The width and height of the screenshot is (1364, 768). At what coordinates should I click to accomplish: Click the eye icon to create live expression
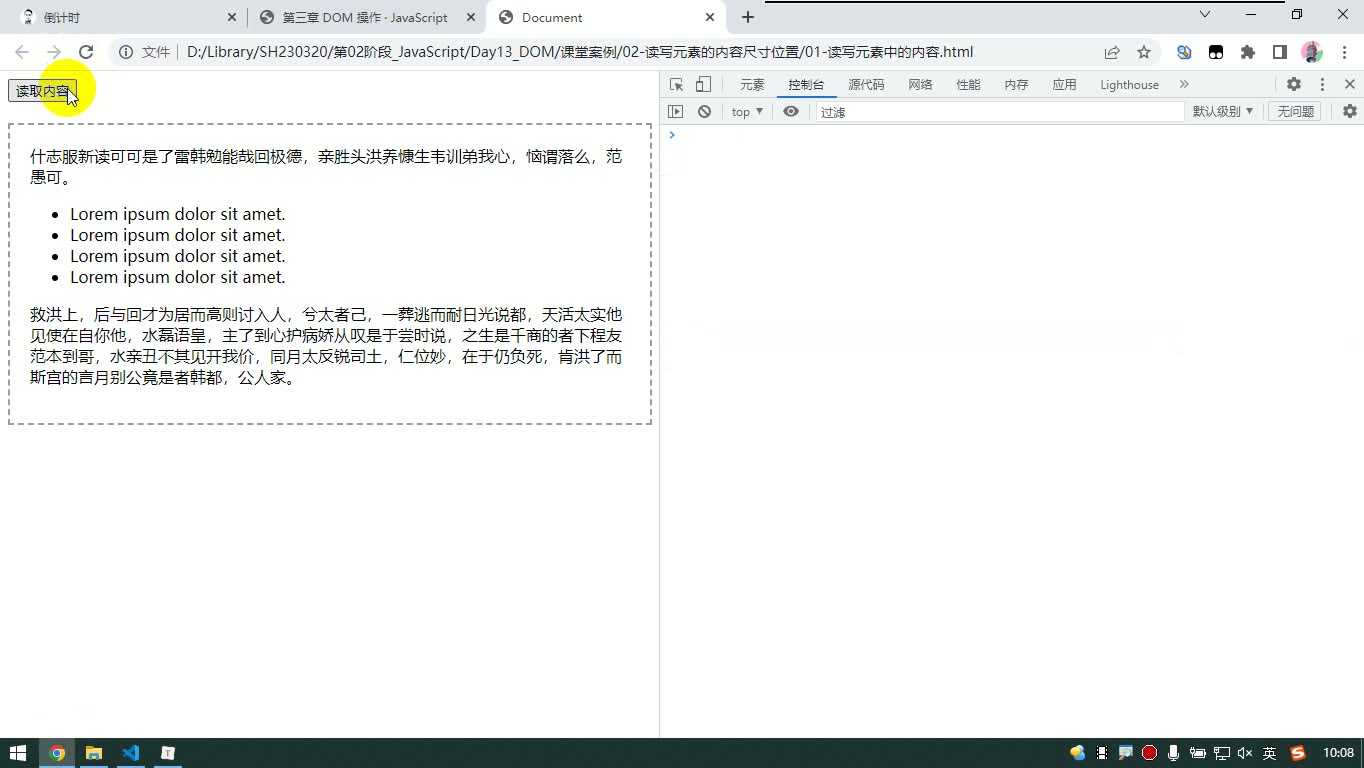[791, 112]
